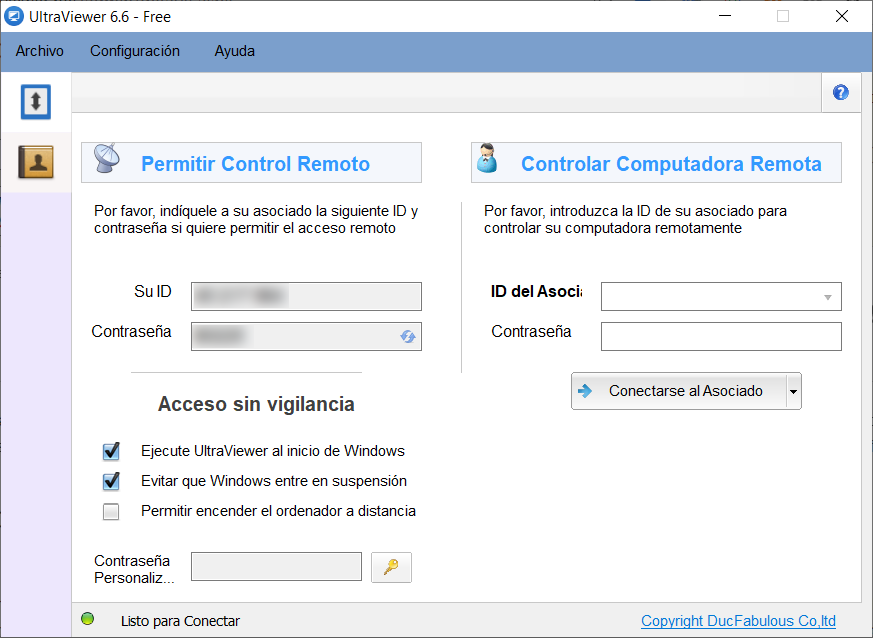Viewport: 873px width, 638px height.
Task: Enable Permitir encender el ordenador a distancia
Action: (111, 511)
